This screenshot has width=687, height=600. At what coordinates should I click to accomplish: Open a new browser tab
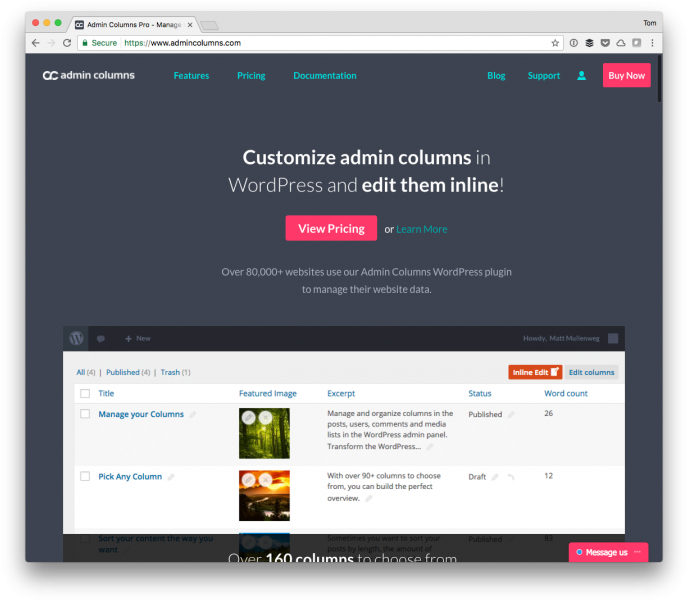pyautogui.click(x=209, y=25)
